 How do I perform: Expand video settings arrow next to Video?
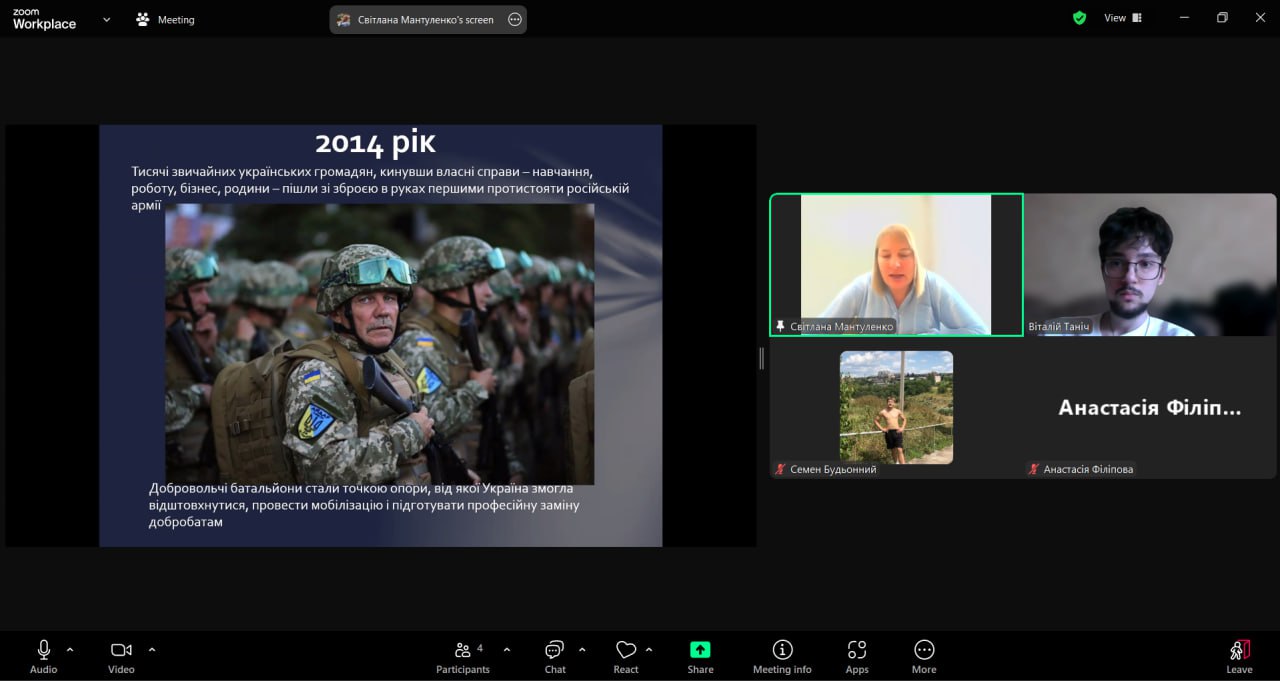click(x=152, y=649)
